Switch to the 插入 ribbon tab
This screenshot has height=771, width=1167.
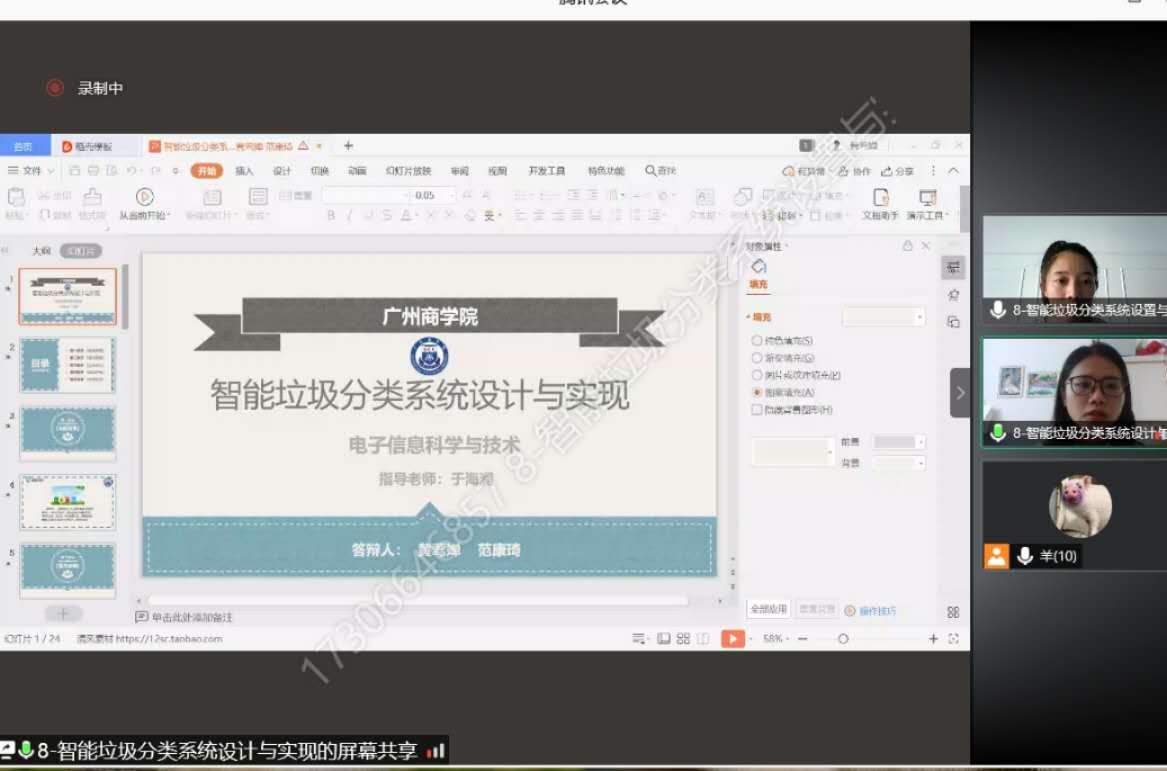coord(244,171)
